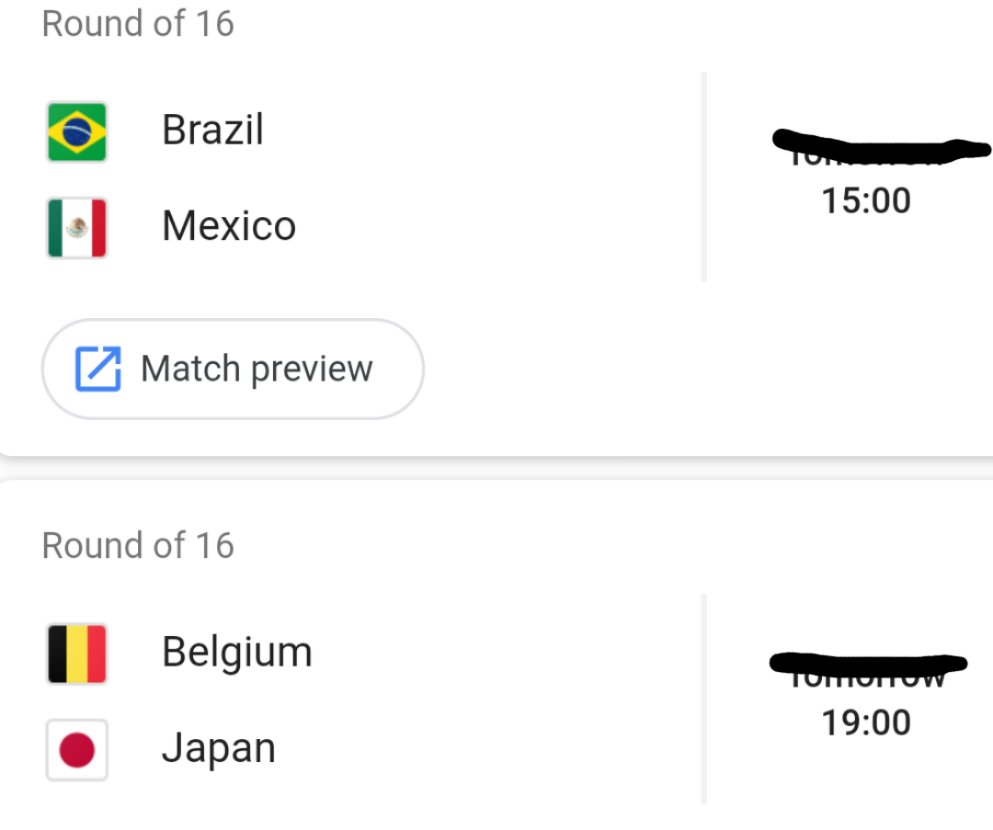Select the Belgium team name
This screenshot has height=830, width=993.
237,652
